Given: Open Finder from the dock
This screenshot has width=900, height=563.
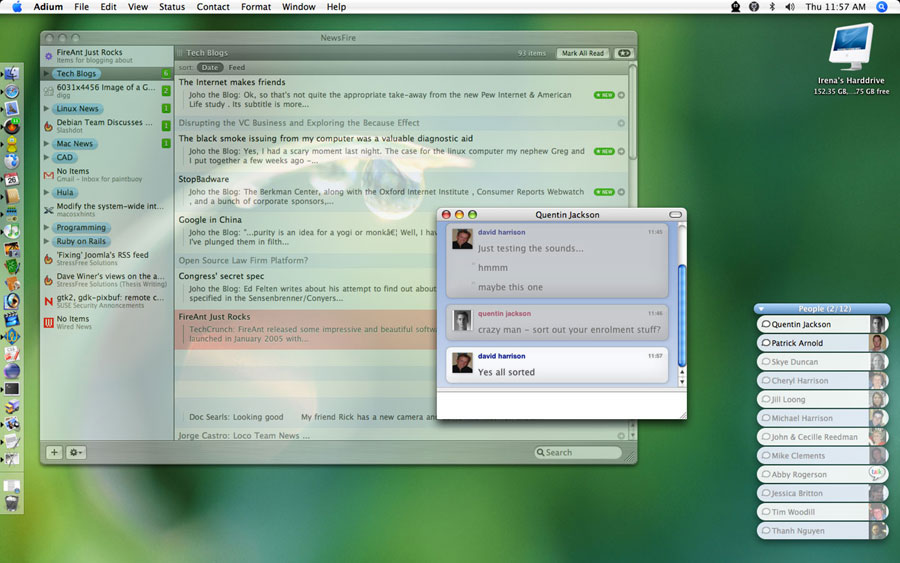Looking at the screenshot, I should (11, 73).
